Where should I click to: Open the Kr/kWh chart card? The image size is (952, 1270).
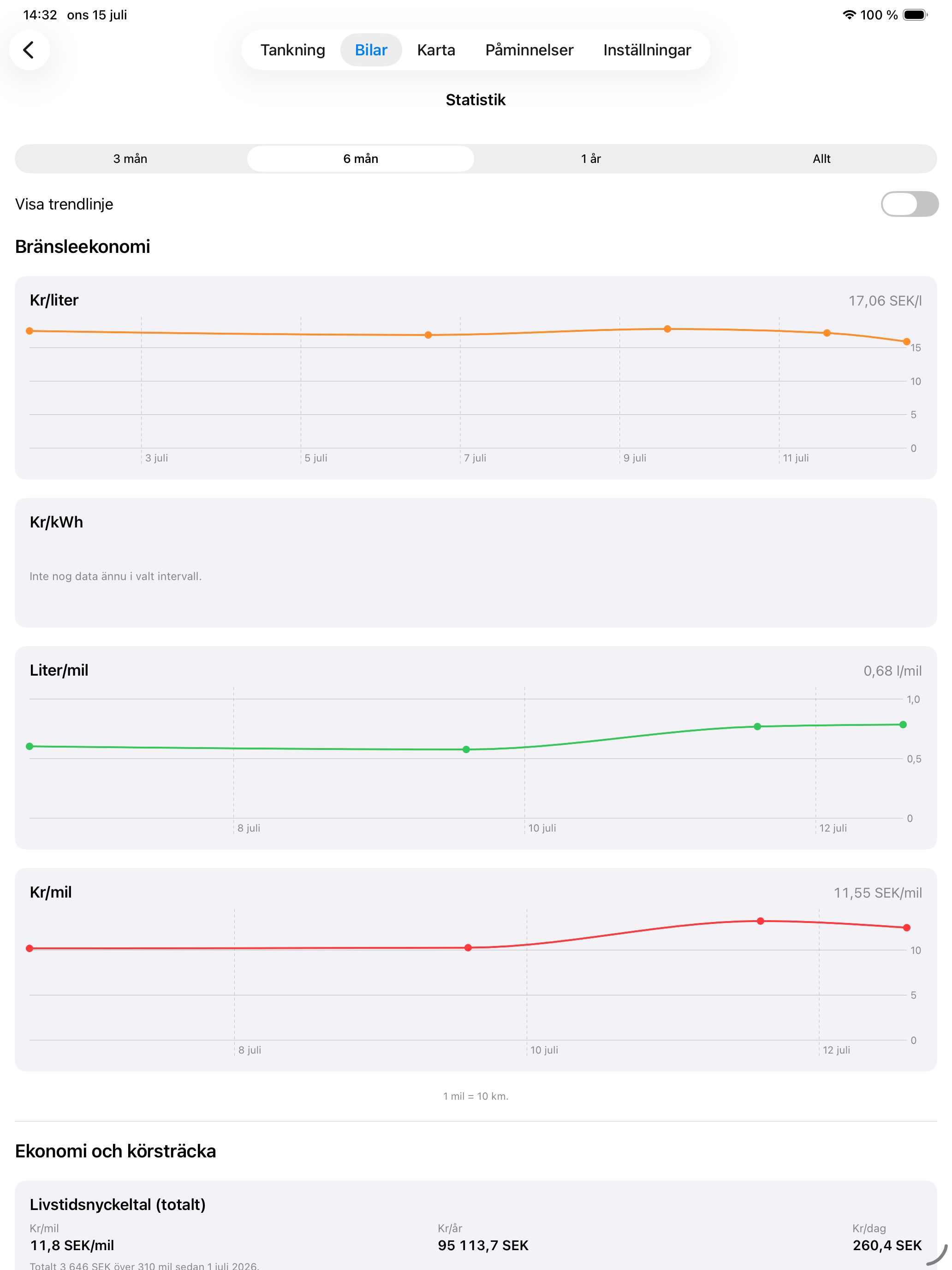click(x=476, y=563)
